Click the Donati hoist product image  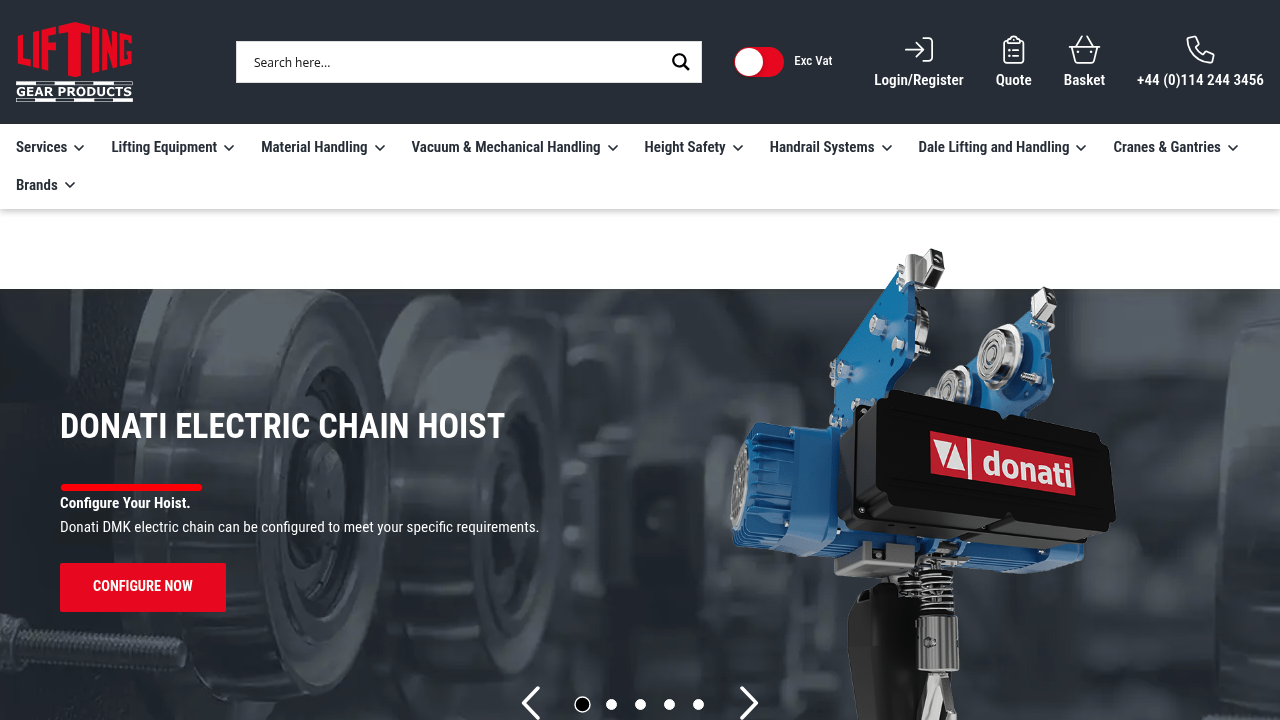925,485
